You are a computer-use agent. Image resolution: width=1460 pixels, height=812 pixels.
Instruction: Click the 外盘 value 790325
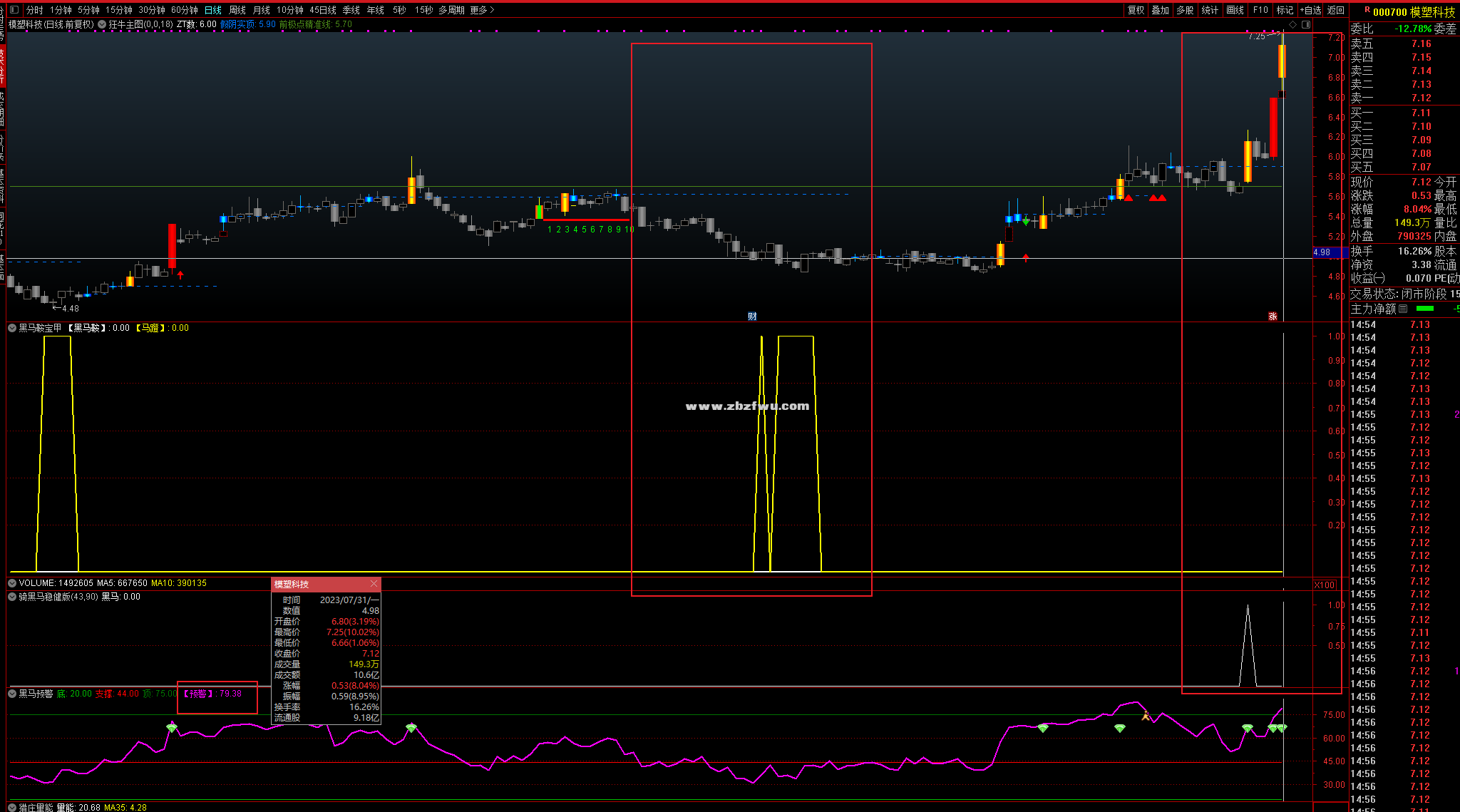point(1414,237)
